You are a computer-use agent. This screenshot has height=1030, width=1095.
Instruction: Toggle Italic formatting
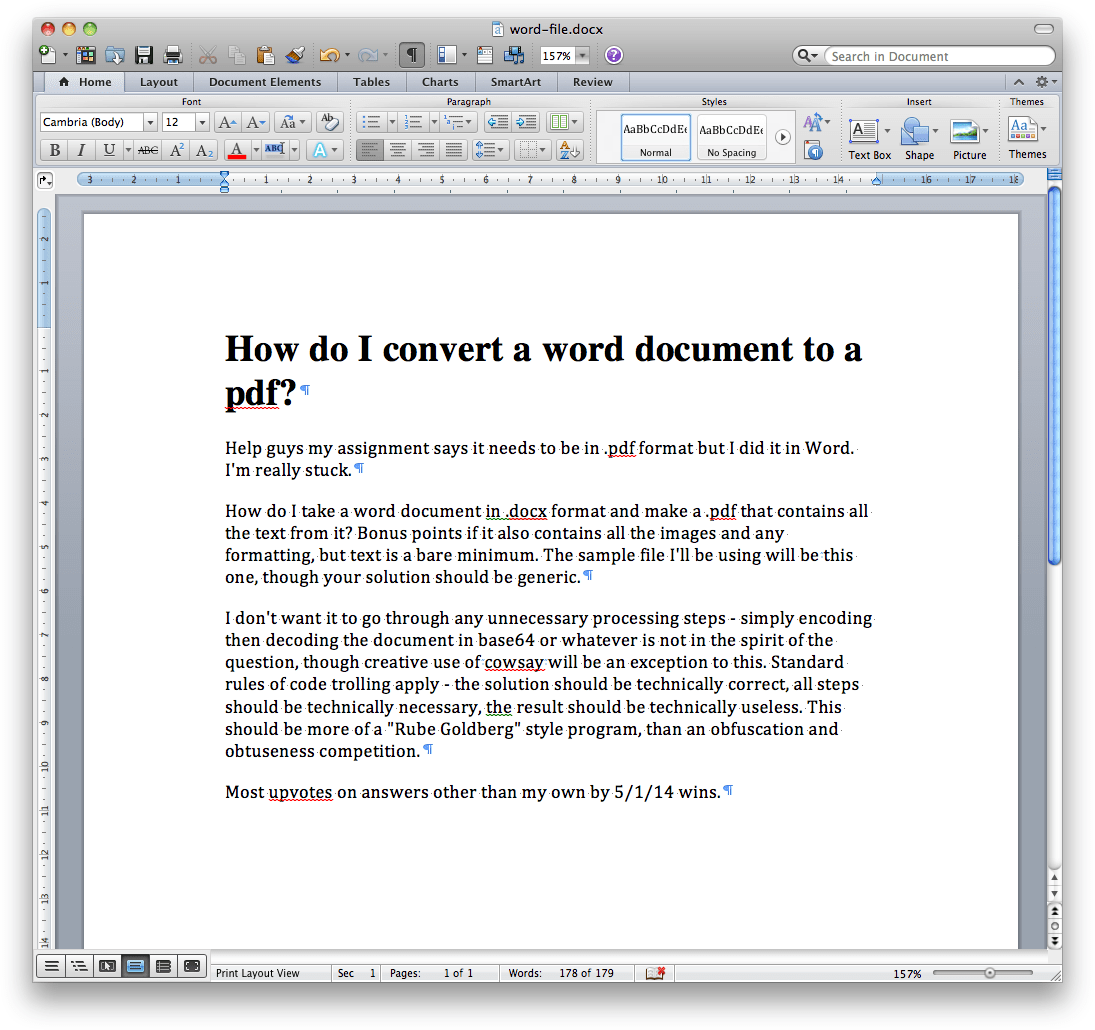coord(81,150)
